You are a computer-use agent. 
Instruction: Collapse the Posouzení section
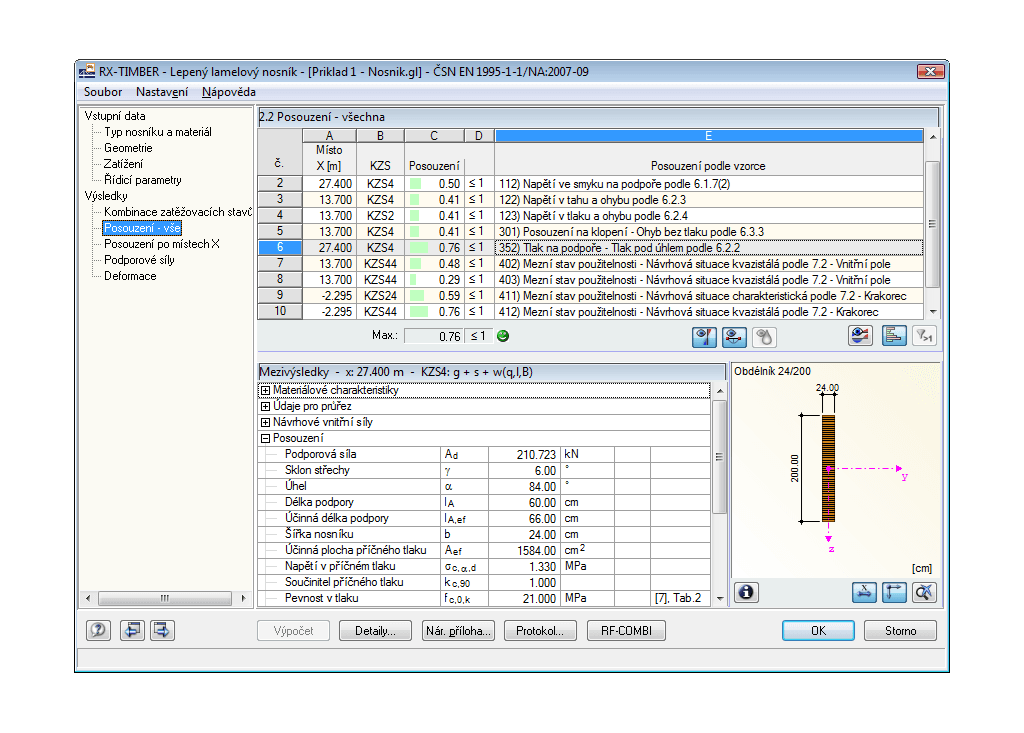point(266,438)
